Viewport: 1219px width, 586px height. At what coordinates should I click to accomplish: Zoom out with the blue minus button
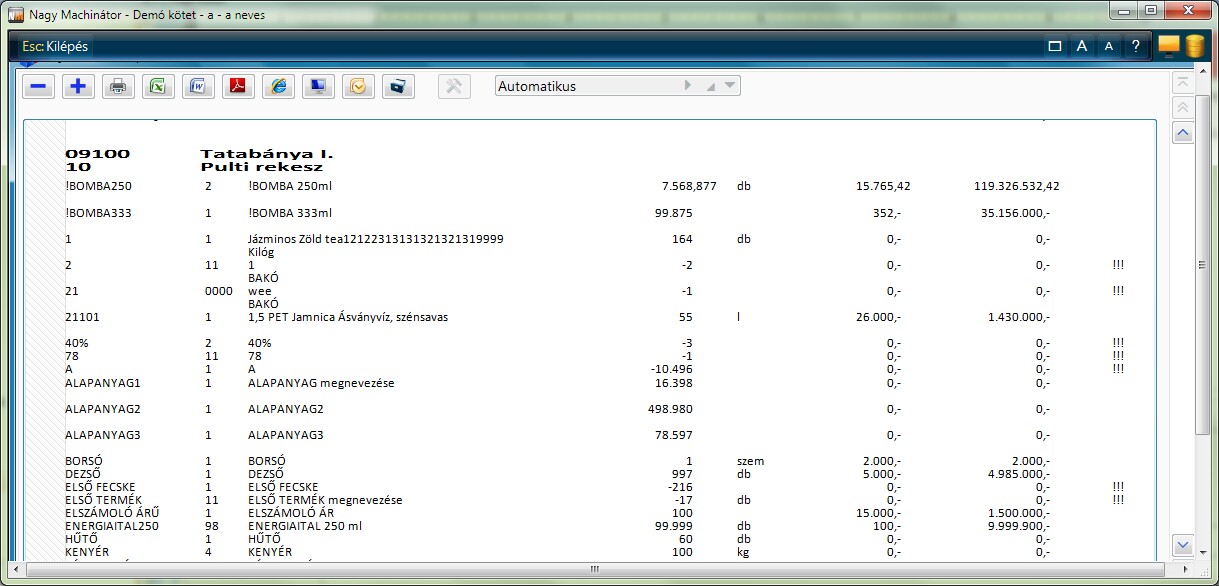pyautogui.click(x=38, y=87)
